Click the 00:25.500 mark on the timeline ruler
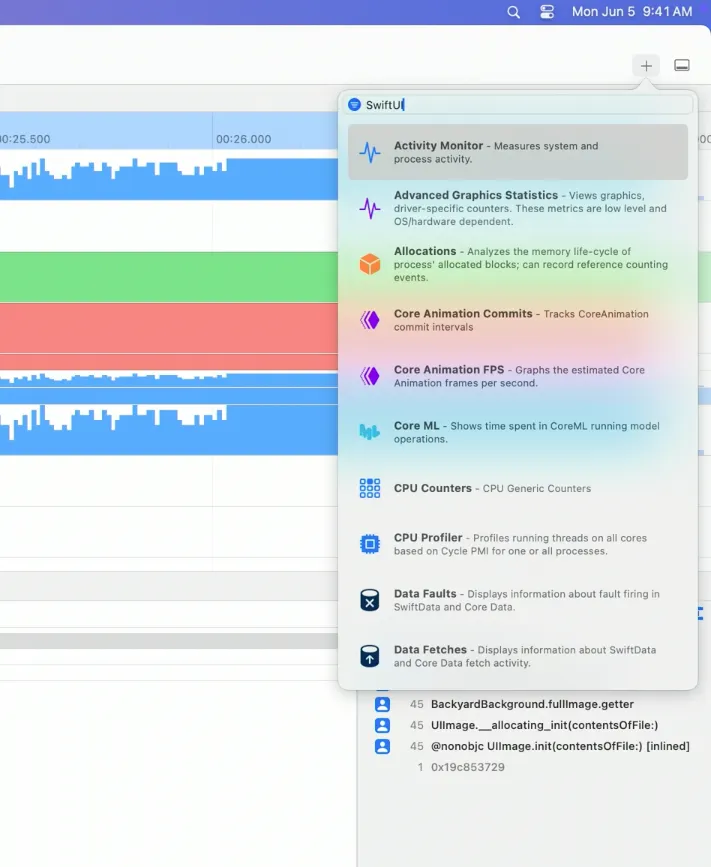The width and height of the screenshot is (711, 867). coord(25,139)
